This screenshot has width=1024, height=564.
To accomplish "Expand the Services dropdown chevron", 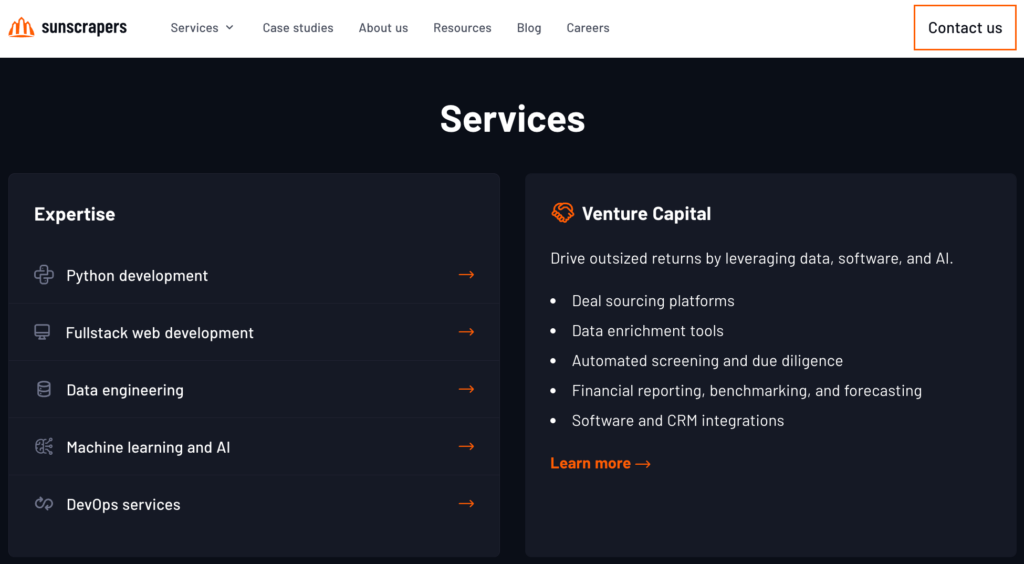I will (x=229, y=27).
